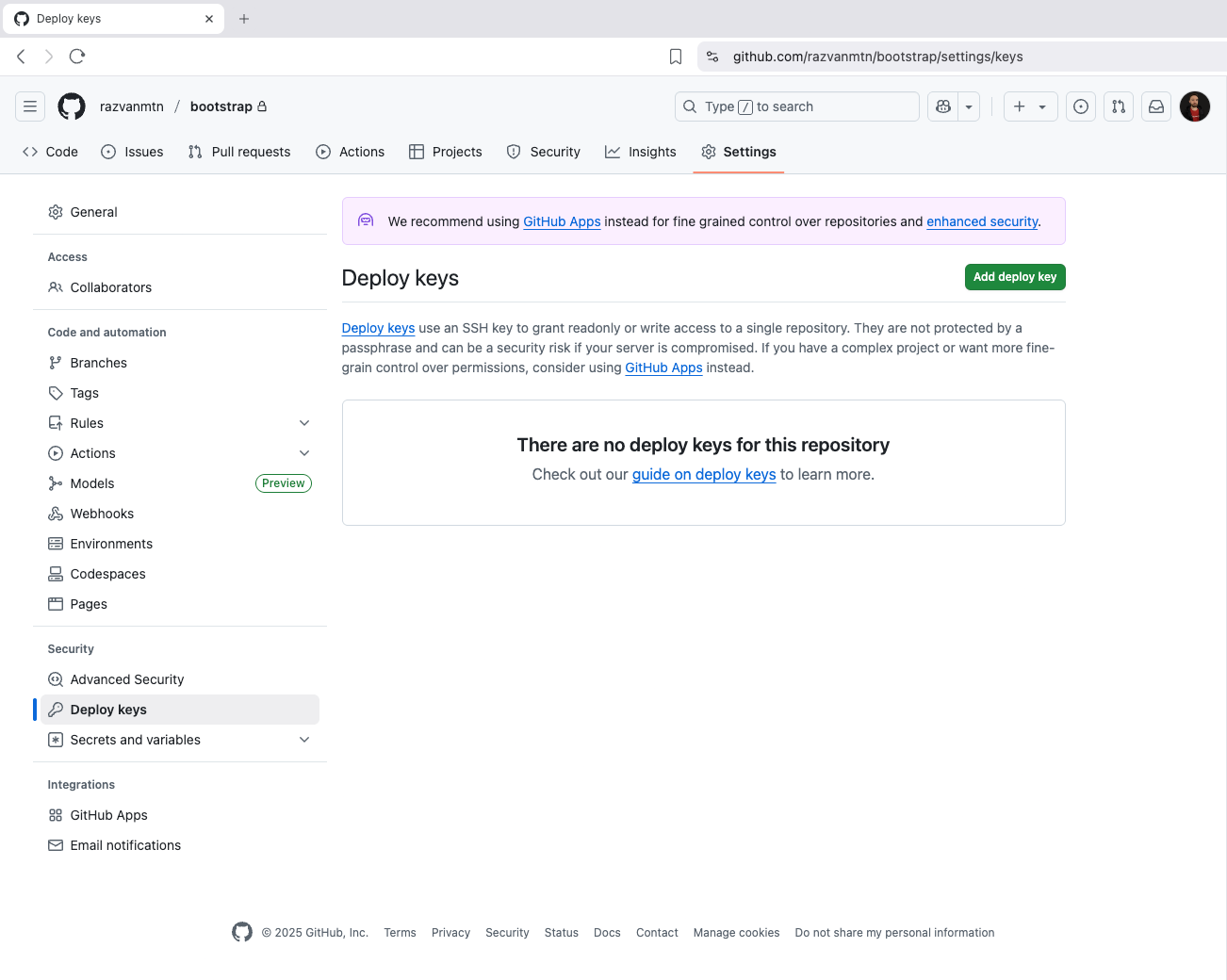Open footer Manage cookies link
Screen dimensions: 1227x980
[x=736, y=933]
